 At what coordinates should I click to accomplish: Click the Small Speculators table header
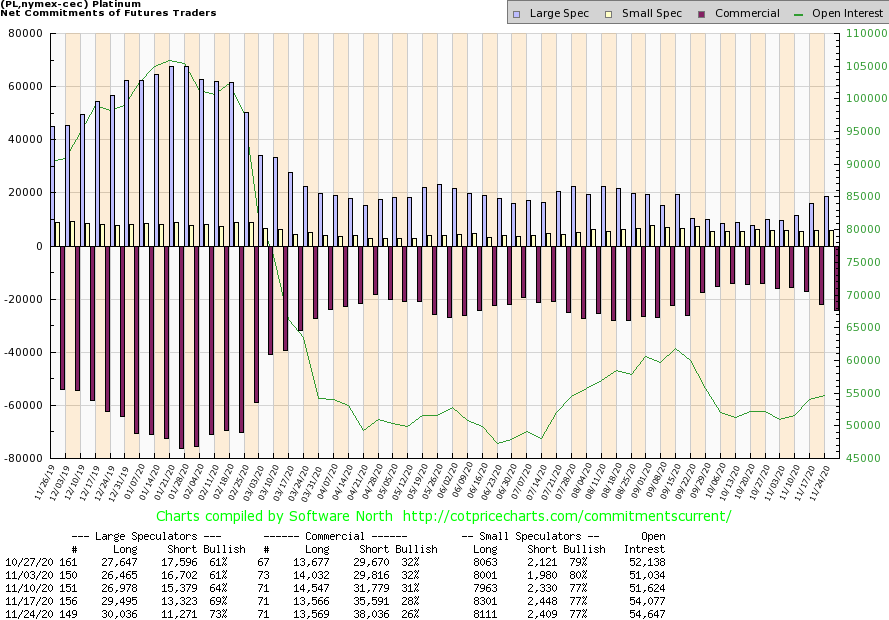[x=530, y=536]
